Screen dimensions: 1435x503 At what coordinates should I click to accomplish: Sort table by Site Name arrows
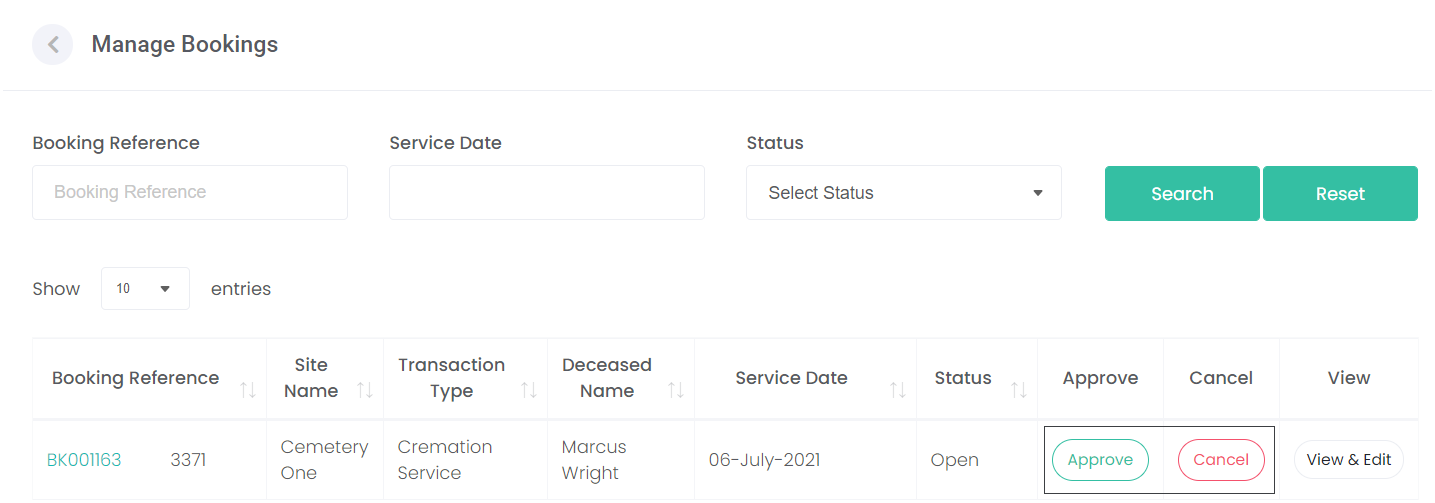(x=365, y=390)
